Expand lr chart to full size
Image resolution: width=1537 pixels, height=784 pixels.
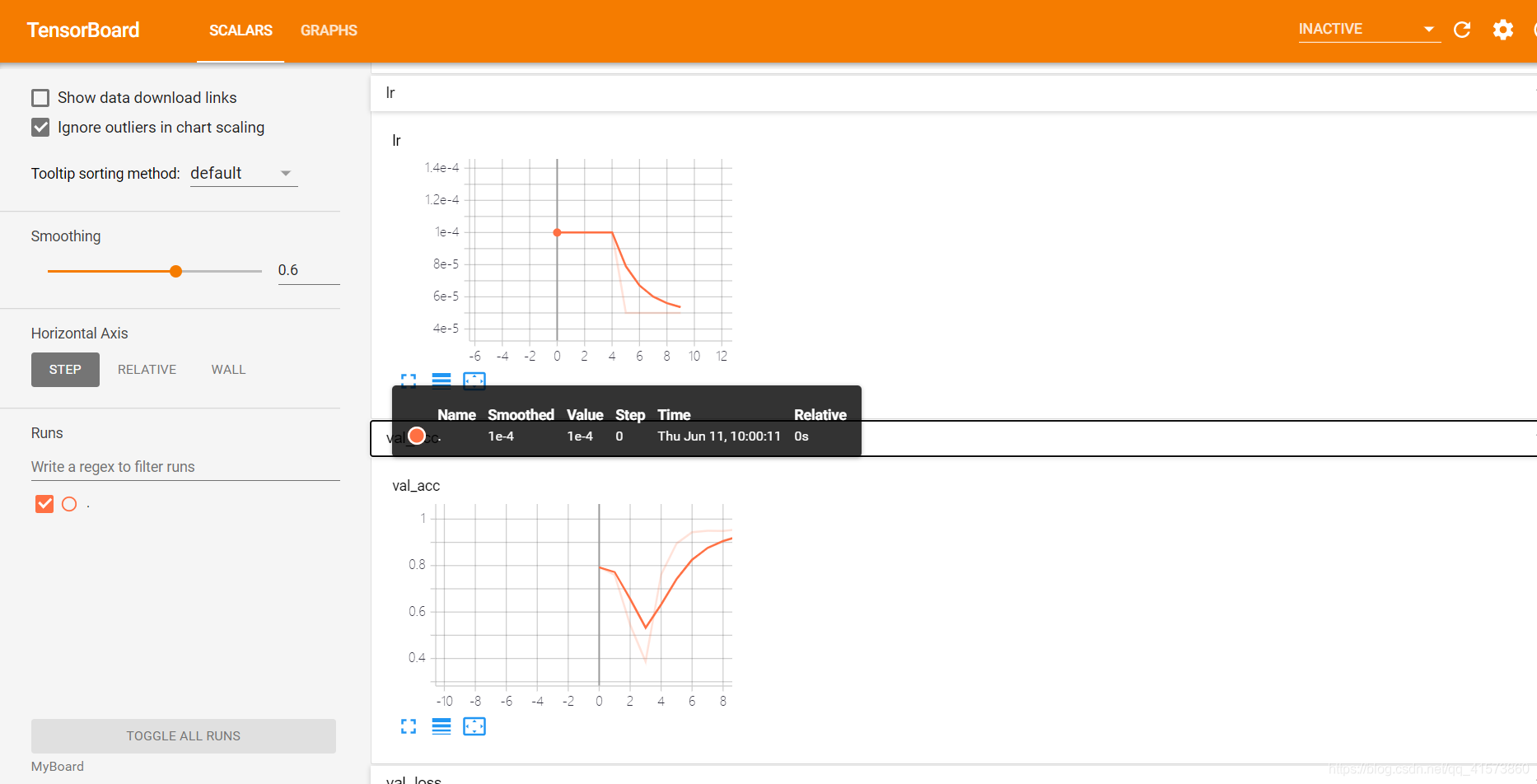click(409, 380)
